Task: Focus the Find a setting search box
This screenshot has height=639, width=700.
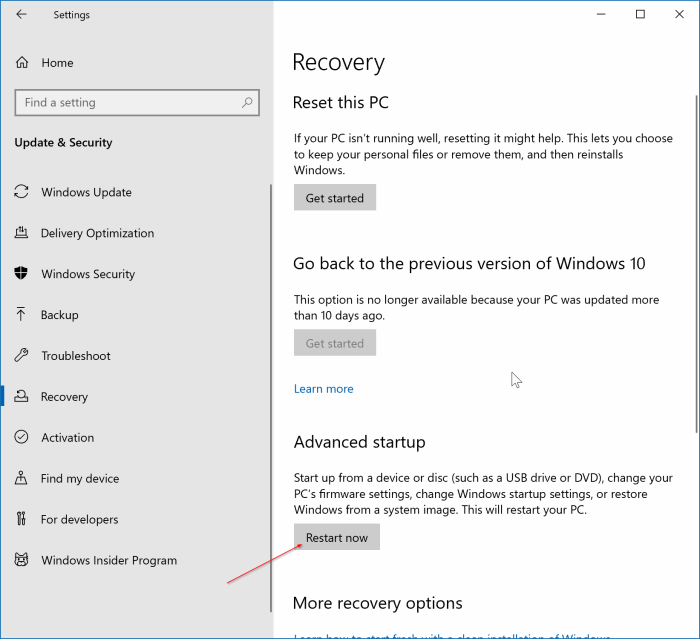Action: pyautogui.click(x=137, y=103)
